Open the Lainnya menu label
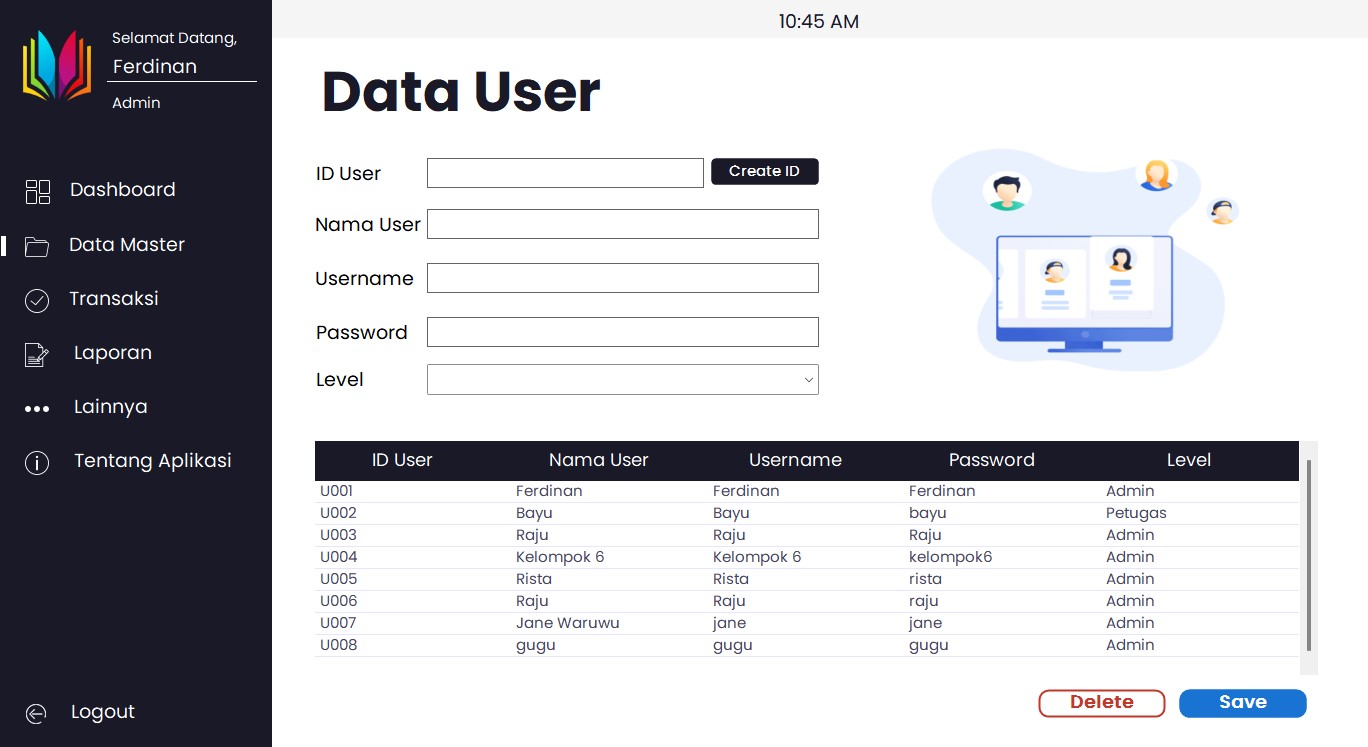Screen dimensions: 1368x747 pos(111,407)
